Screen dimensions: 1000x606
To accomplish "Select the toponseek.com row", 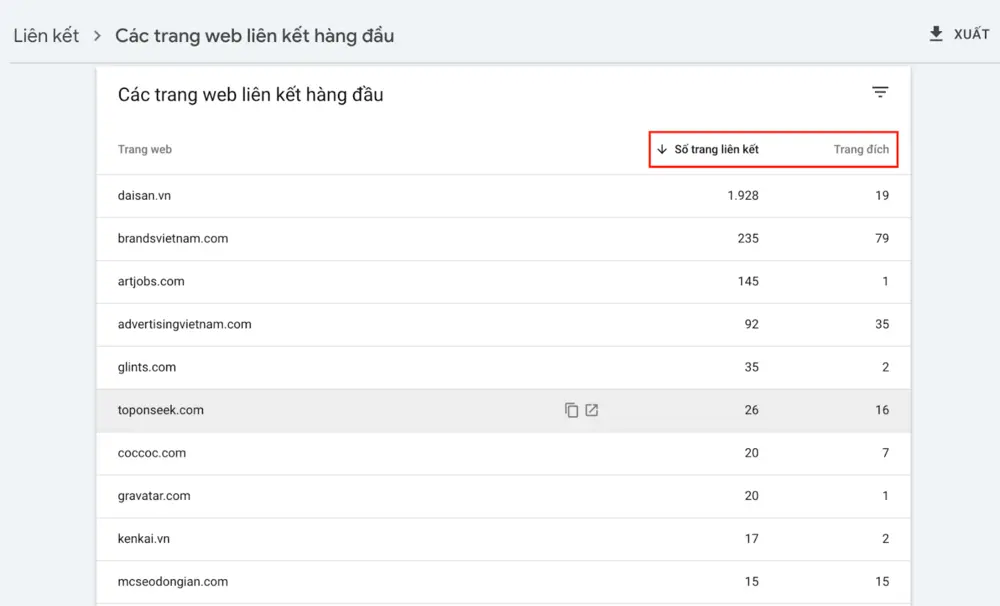I will [x=503, y=410].
